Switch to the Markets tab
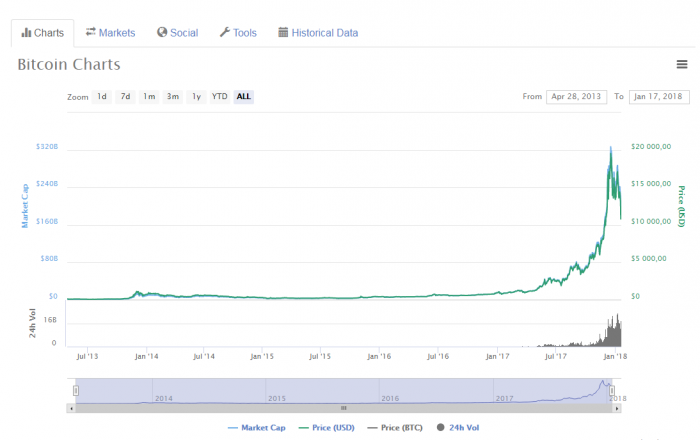 [110, 33]
